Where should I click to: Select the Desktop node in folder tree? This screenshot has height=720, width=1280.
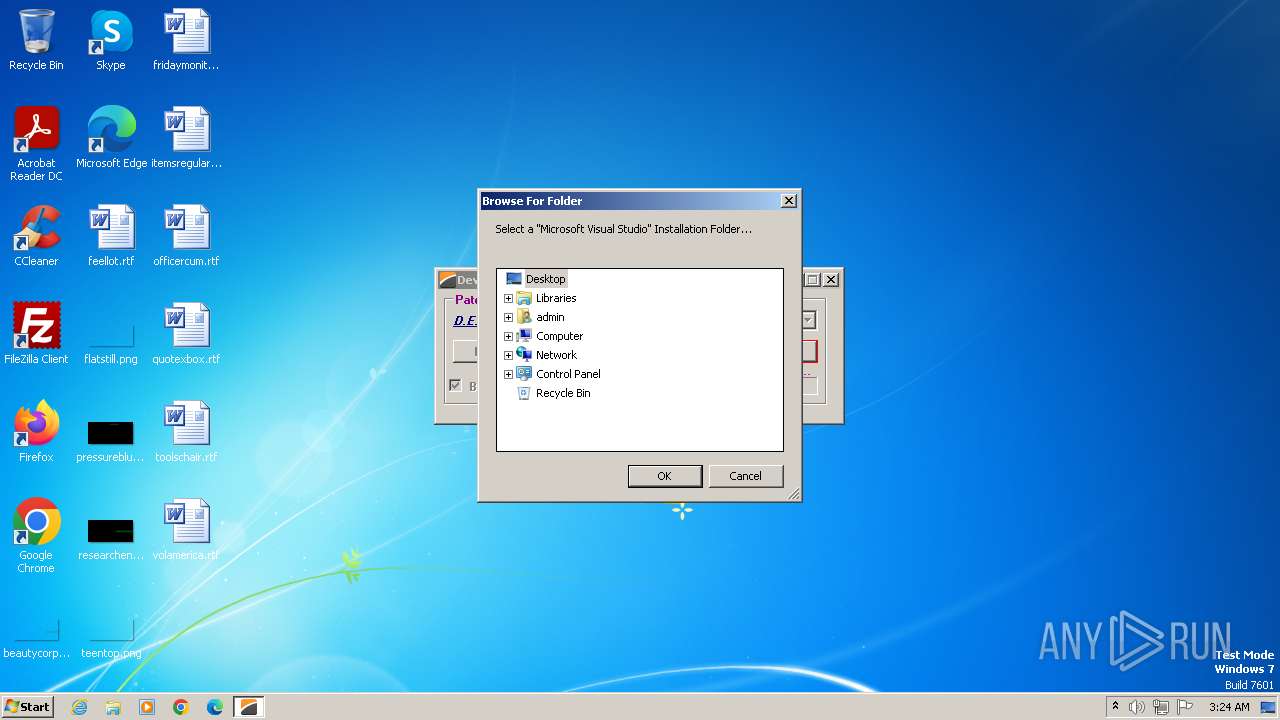(545, 279)
